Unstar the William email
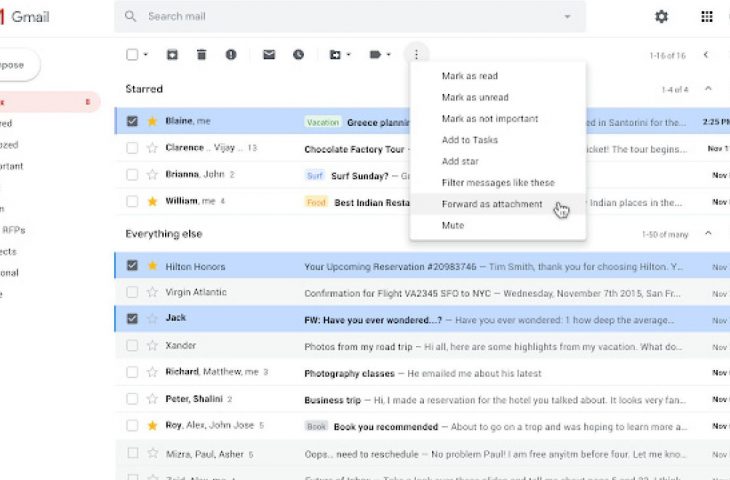The image size is (730, 480). click(152, 201)
